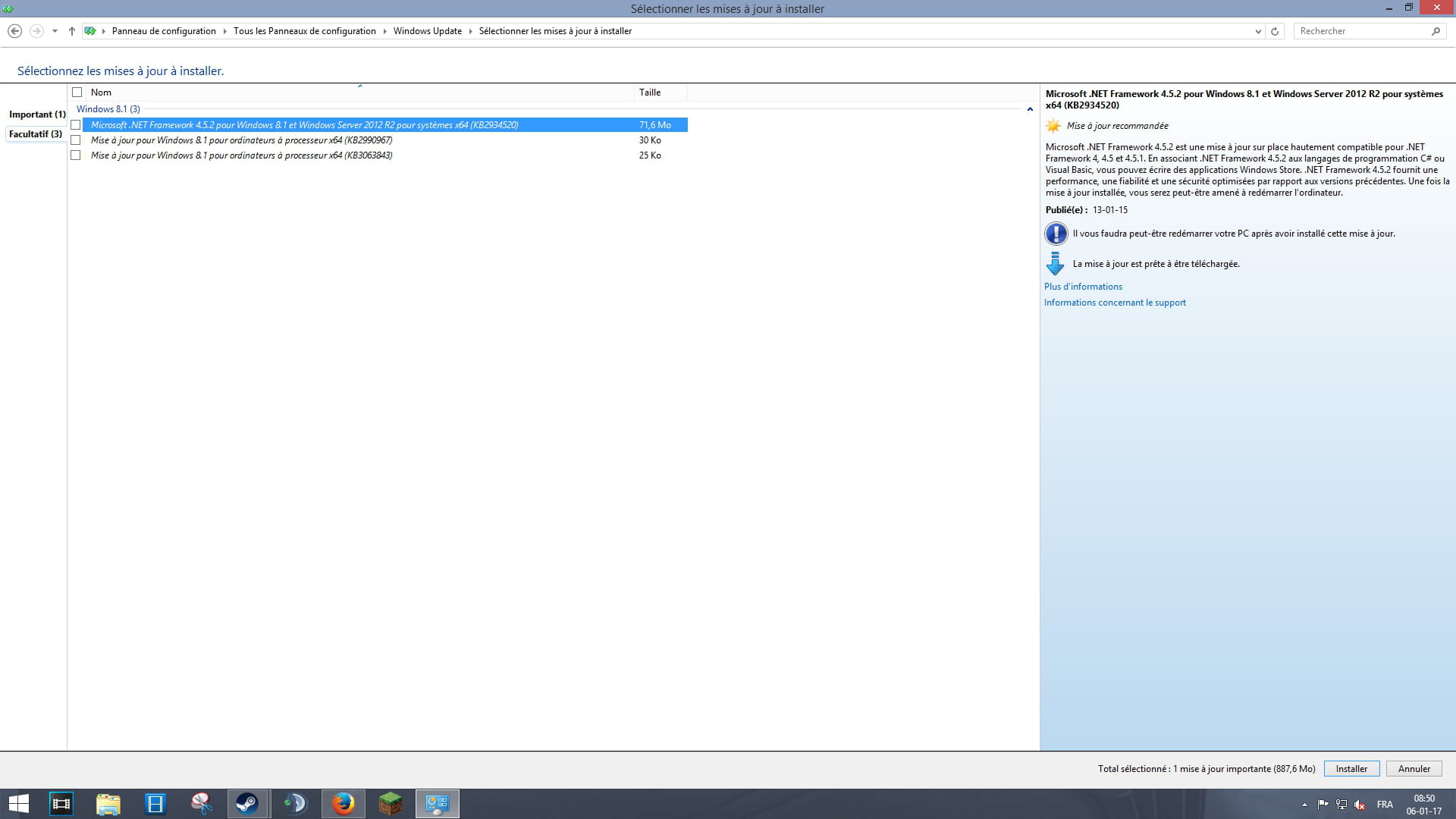
Task: Click the recommended update star icon
Action: (1053, 126)
